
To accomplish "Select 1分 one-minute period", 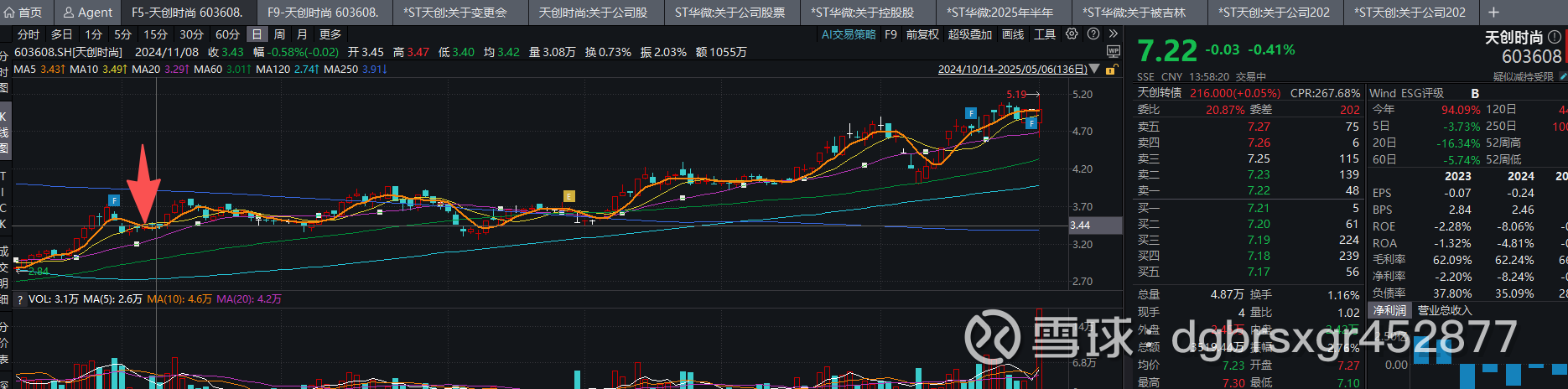I will (x=94, y=34).
